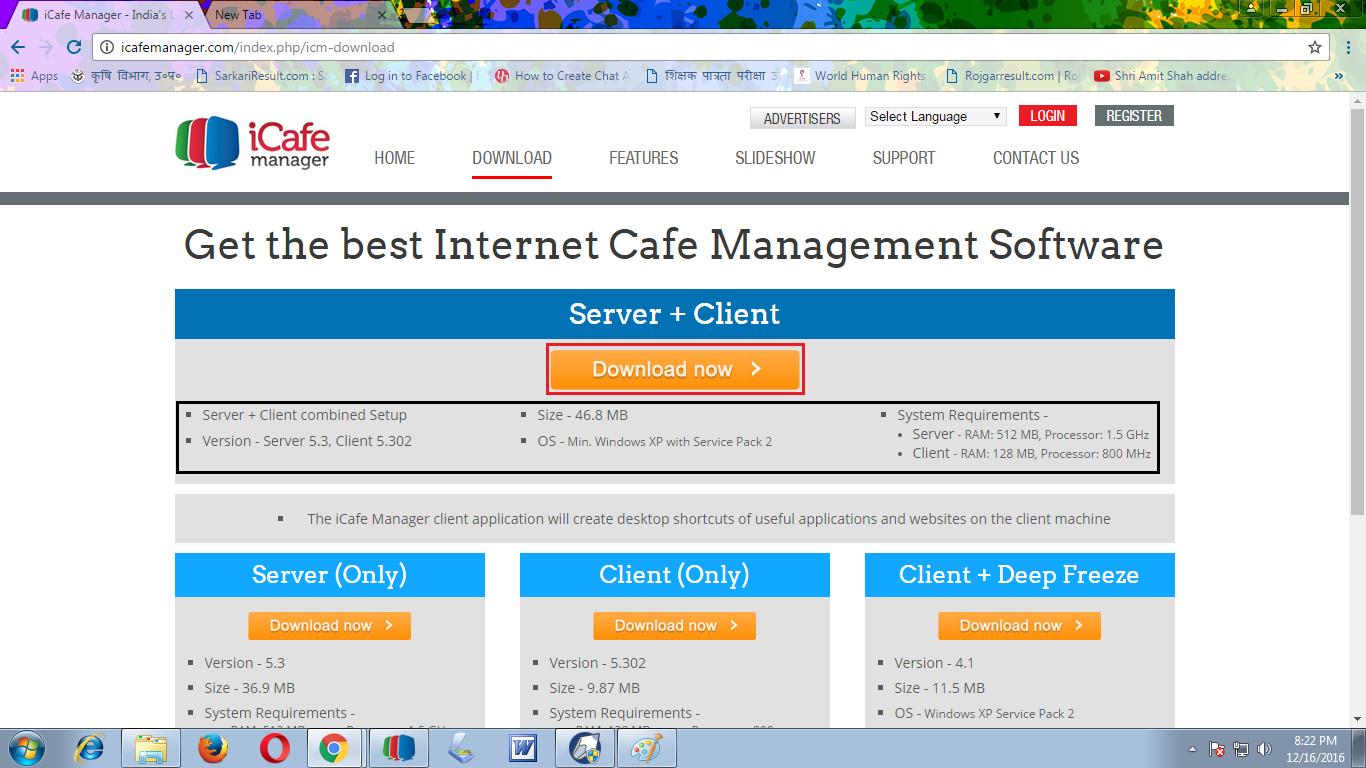Open the Rojgarresult.com bookmark
This screenshot has height=768, width=1366.
(1011, 76)
